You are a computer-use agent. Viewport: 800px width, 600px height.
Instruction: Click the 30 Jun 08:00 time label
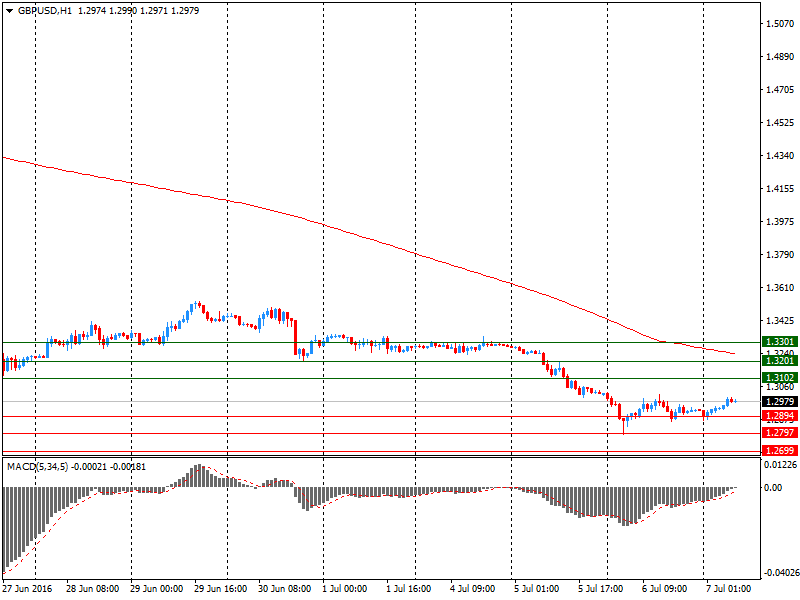(x=284, y=589)
